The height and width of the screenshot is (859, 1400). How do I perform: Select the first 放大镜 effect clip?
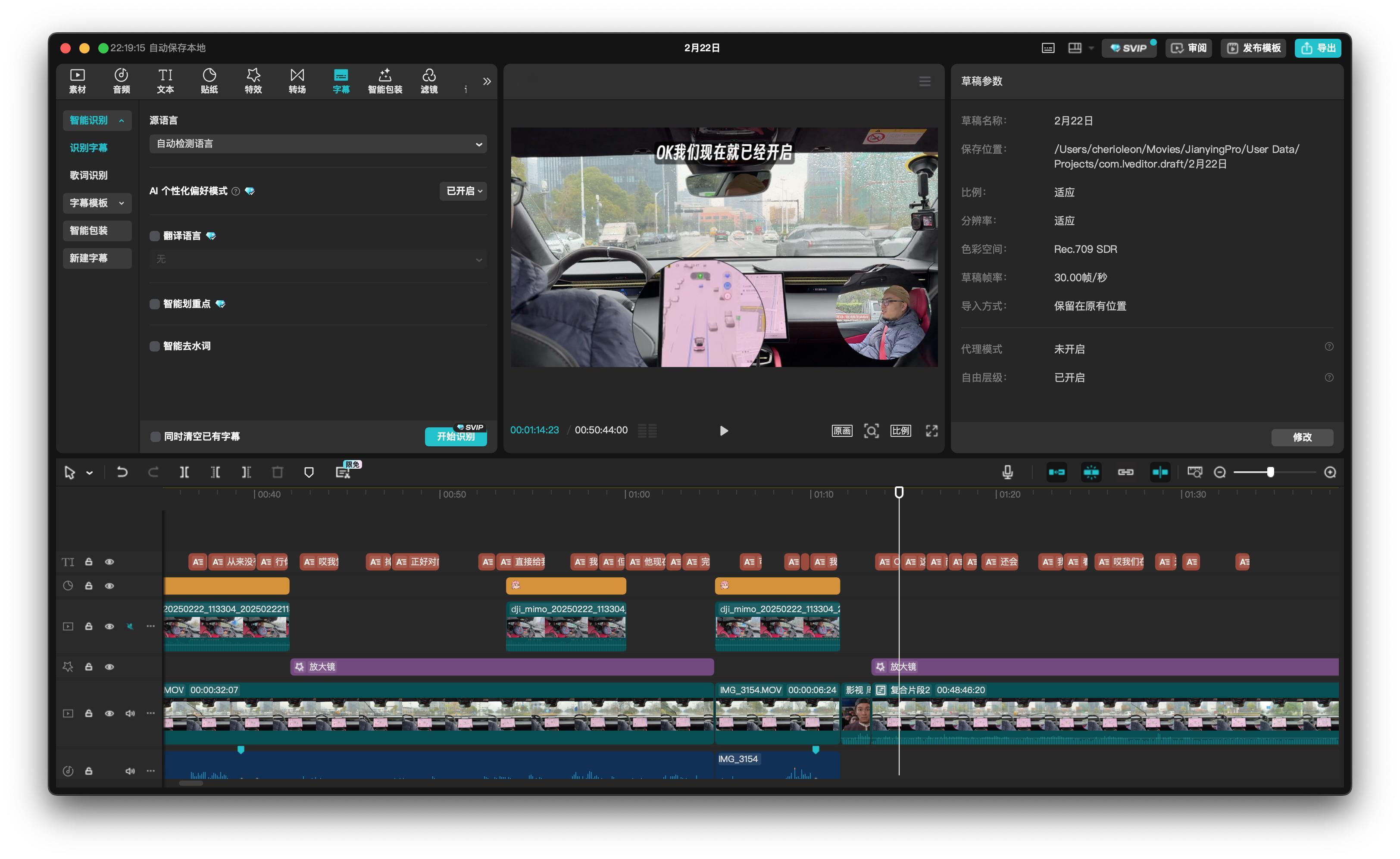501,666
